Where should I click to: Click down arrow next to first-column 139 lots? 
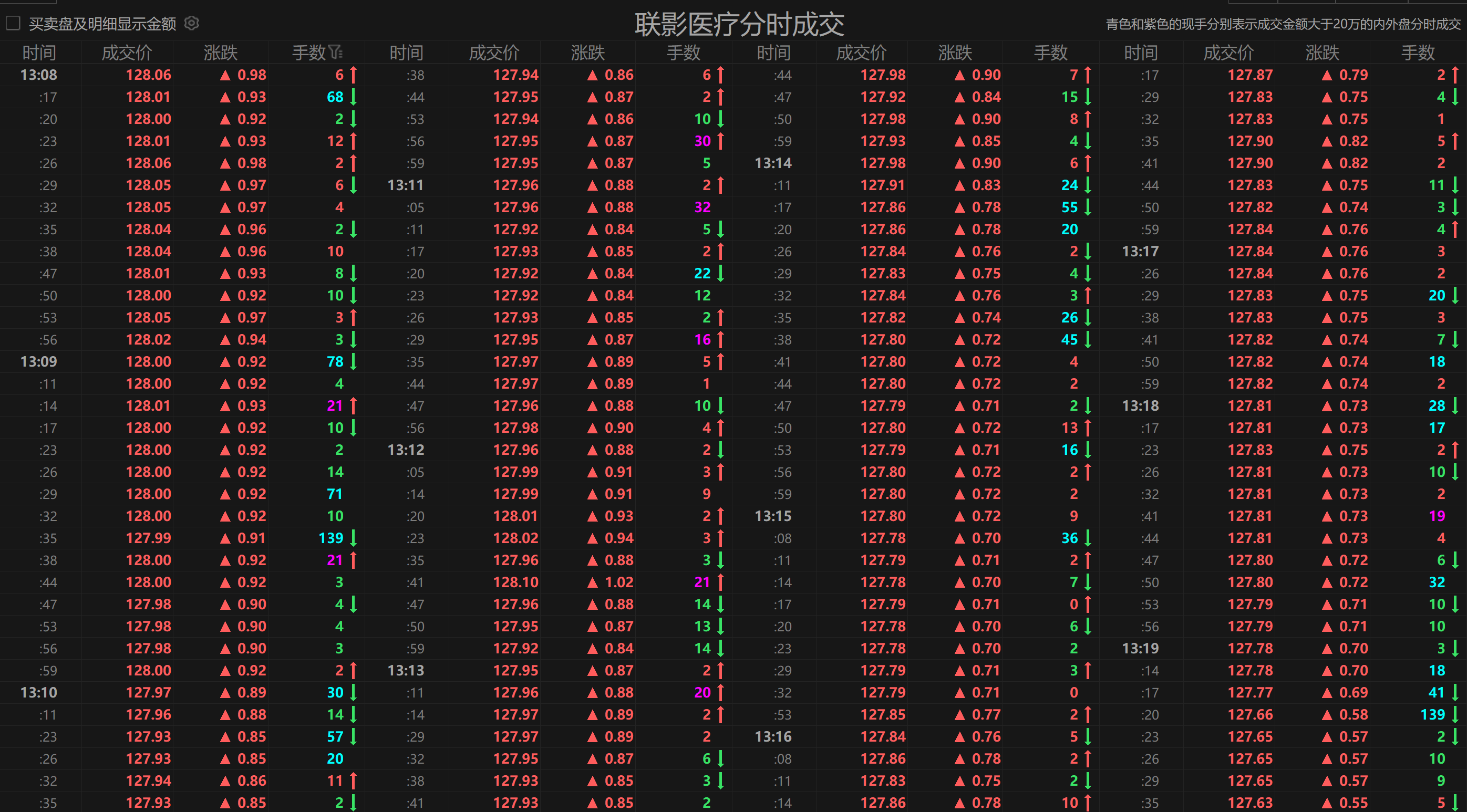(x=353, y=538)
